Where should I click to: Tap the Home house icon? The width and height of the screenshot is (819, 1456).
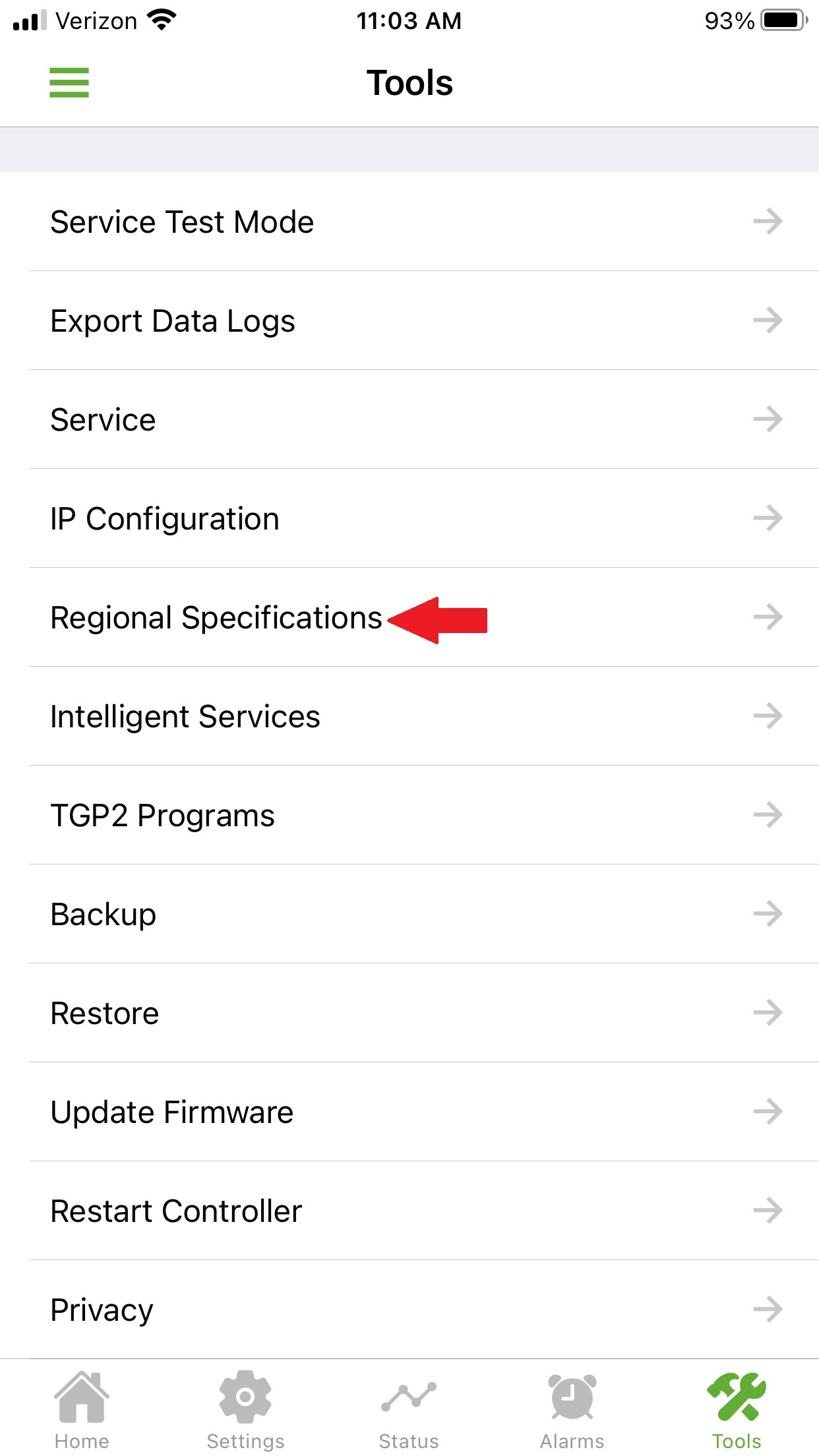[82, 1398]
